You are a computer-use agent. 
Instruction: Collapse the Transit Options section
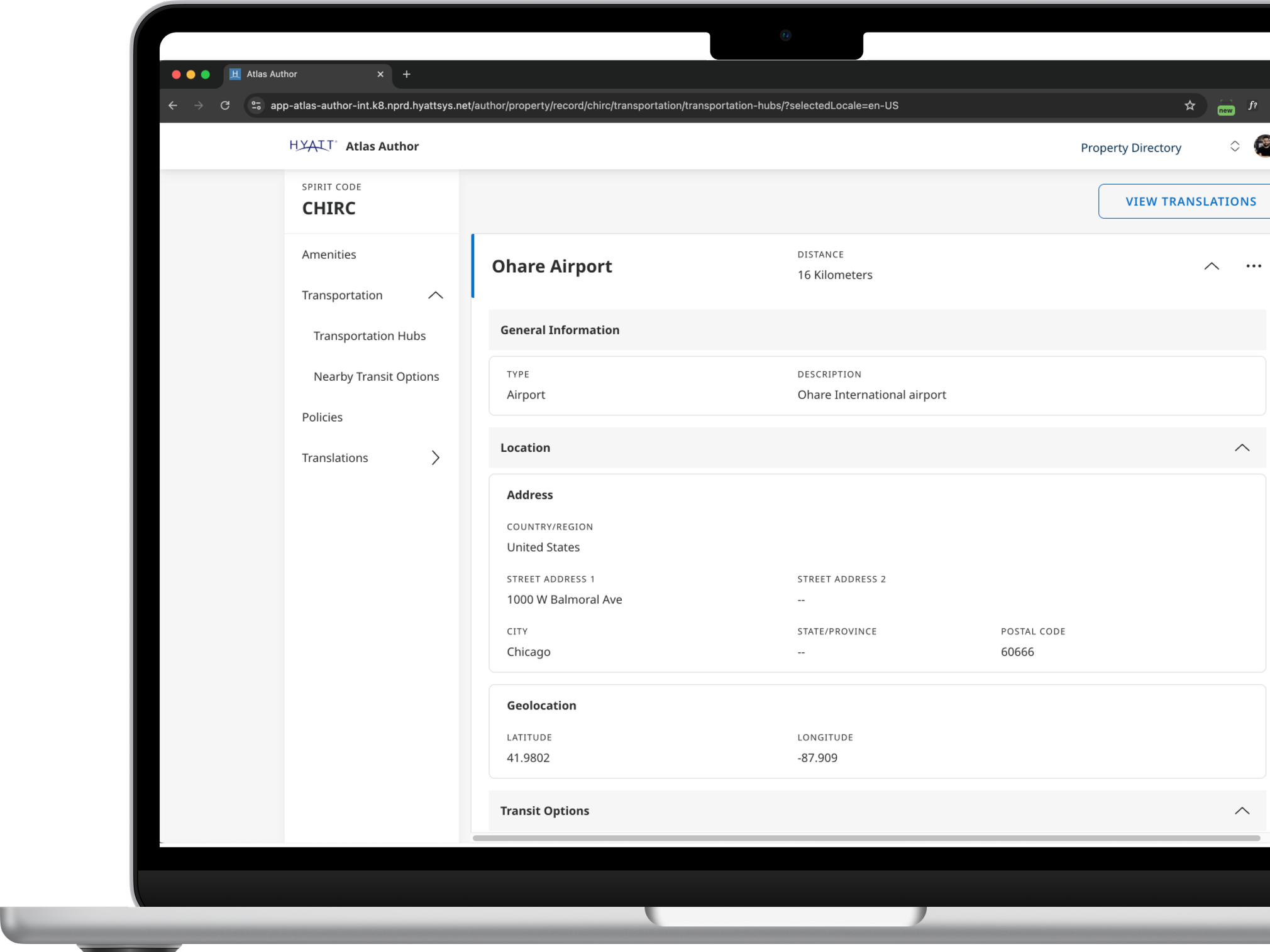click(x=1242, y=811)
